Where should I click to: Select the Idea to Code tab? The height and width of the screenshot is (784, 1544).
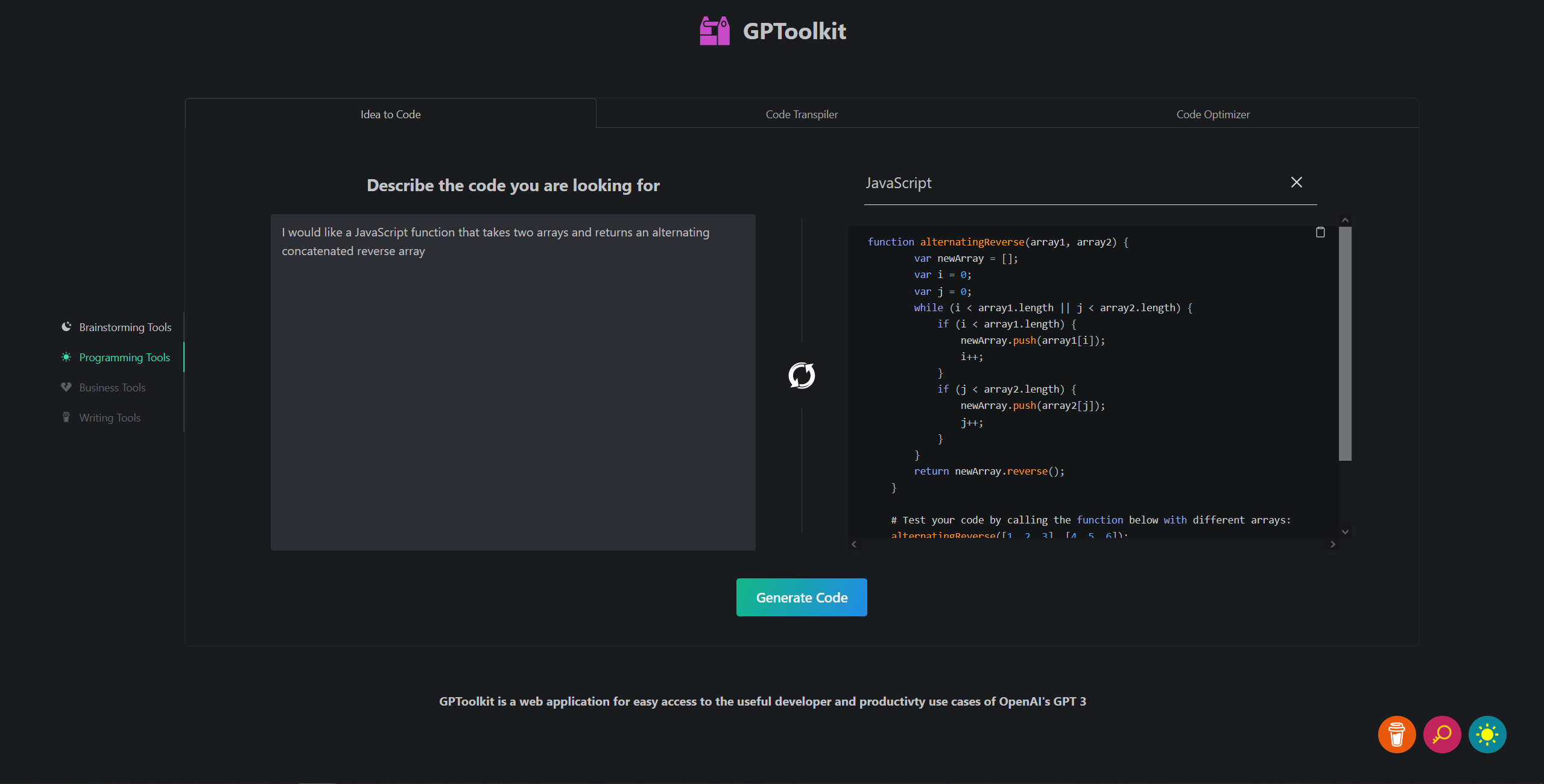pos(390,114)
